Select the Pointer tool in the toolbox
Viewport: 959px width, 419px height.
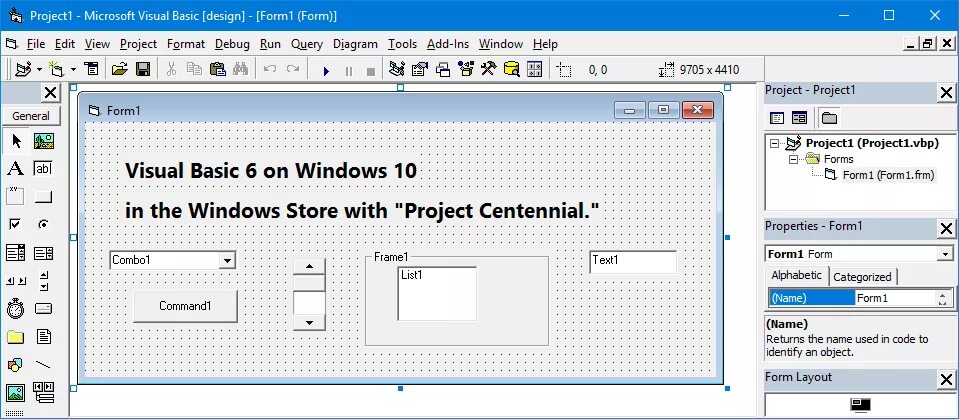16,141
